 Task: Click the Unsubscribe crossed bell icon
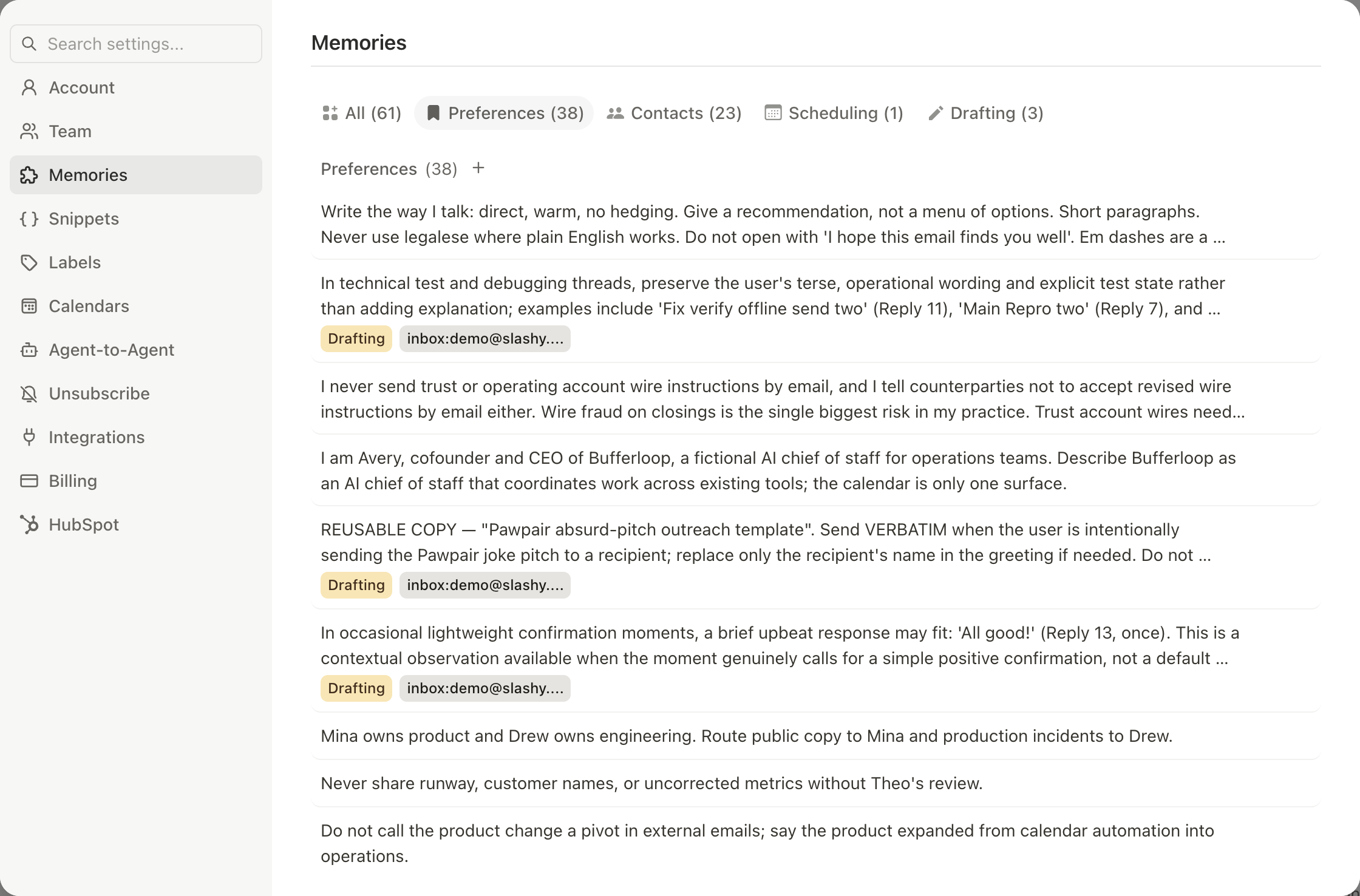click(x=29, y=393)
